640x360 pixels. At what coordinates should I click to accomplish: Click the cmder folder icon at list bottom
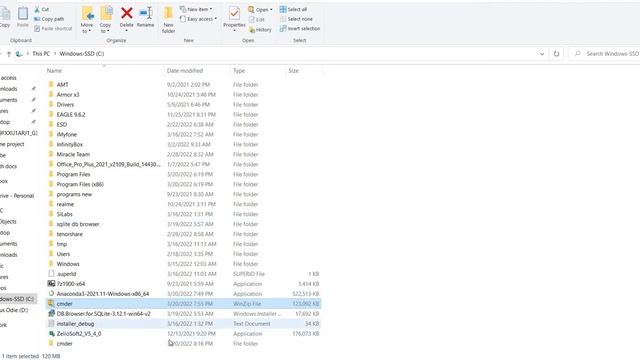[51, 343]
